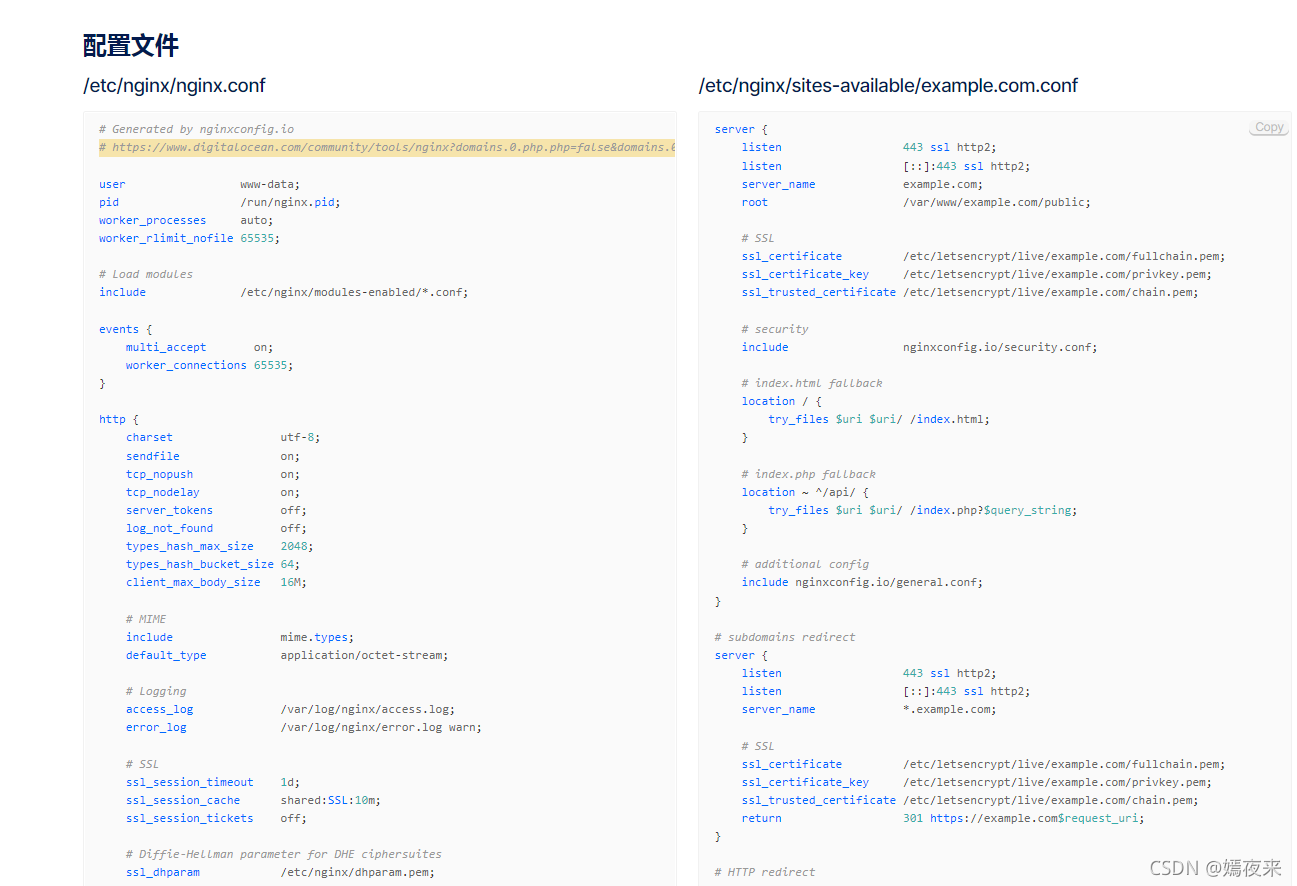
Task: Click the '/var/log/nginx/error.log warn;' value
Action: [381, 727]
